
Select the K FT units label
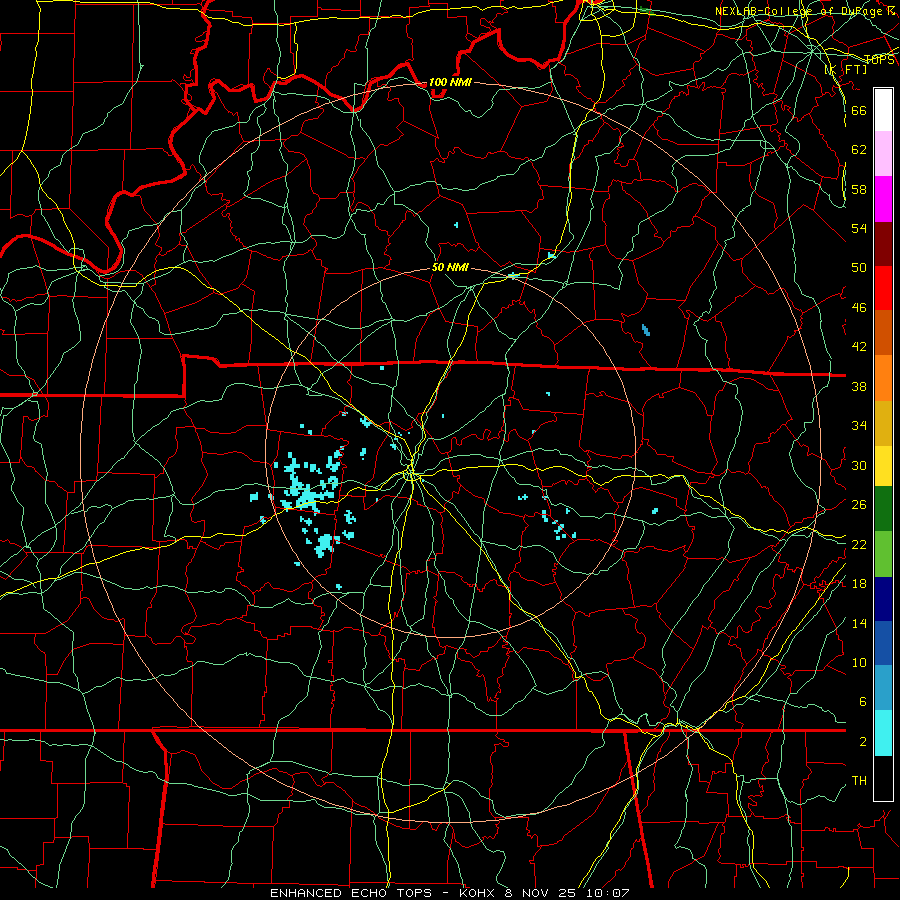pyautogui.click(x=845, y=70)
